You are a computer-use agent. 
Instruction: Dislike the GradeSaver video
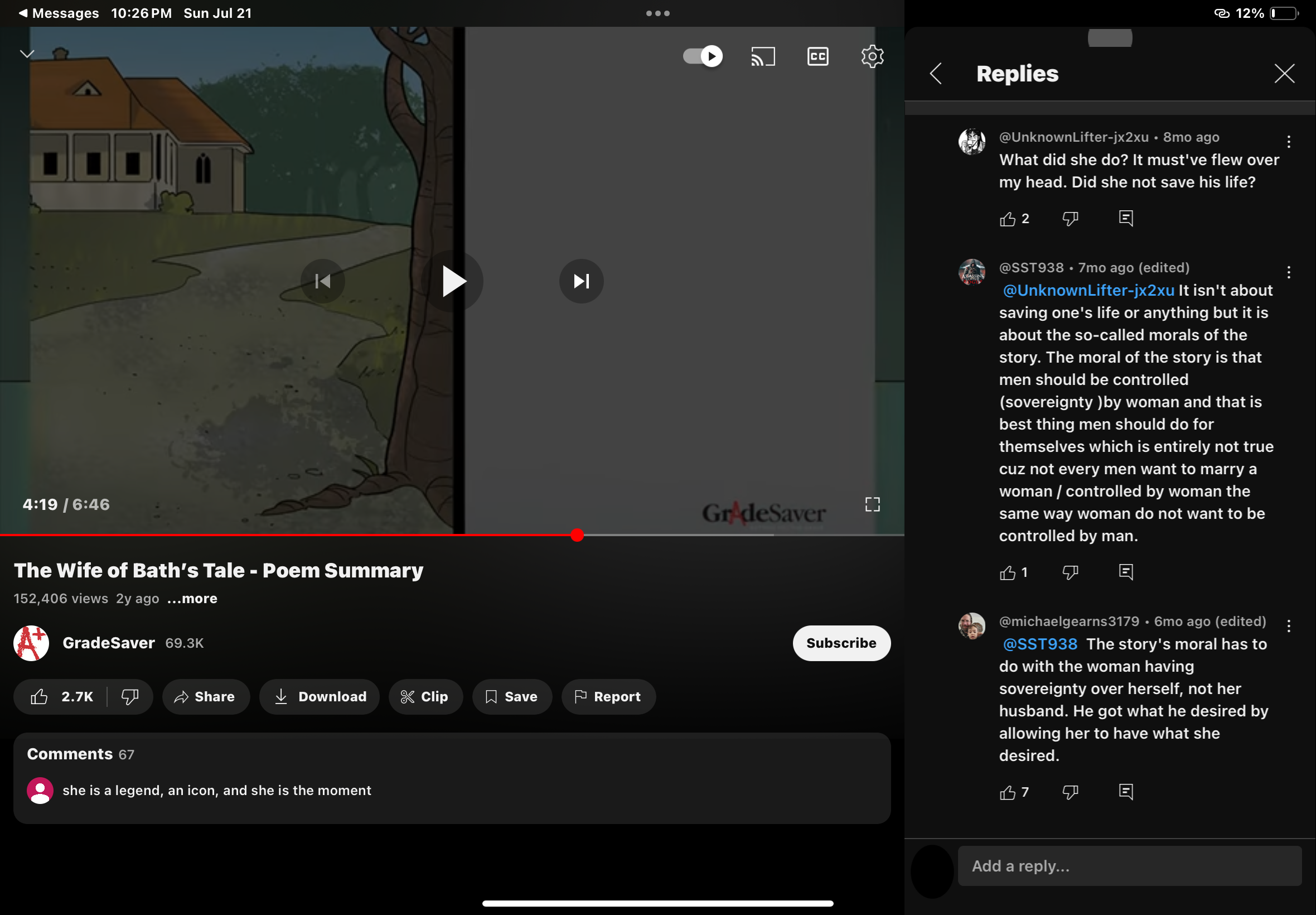point(130,696)
